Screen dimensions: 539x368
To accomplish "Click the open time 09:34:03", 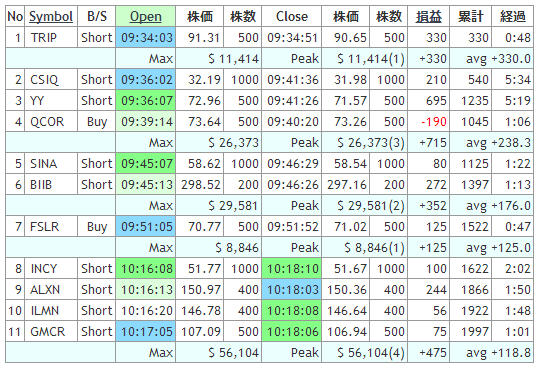I will 145,37.
